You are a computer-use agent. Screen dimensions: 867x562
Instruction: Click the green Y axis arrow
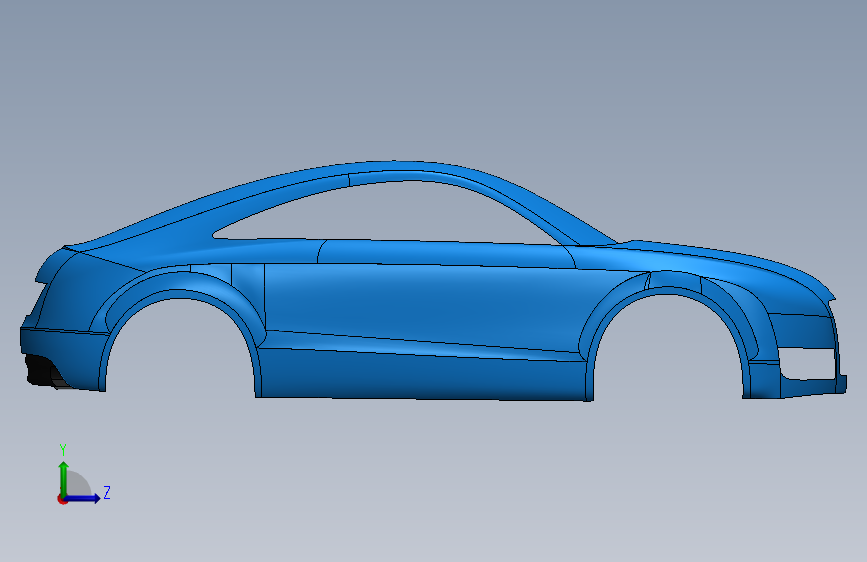64,478
